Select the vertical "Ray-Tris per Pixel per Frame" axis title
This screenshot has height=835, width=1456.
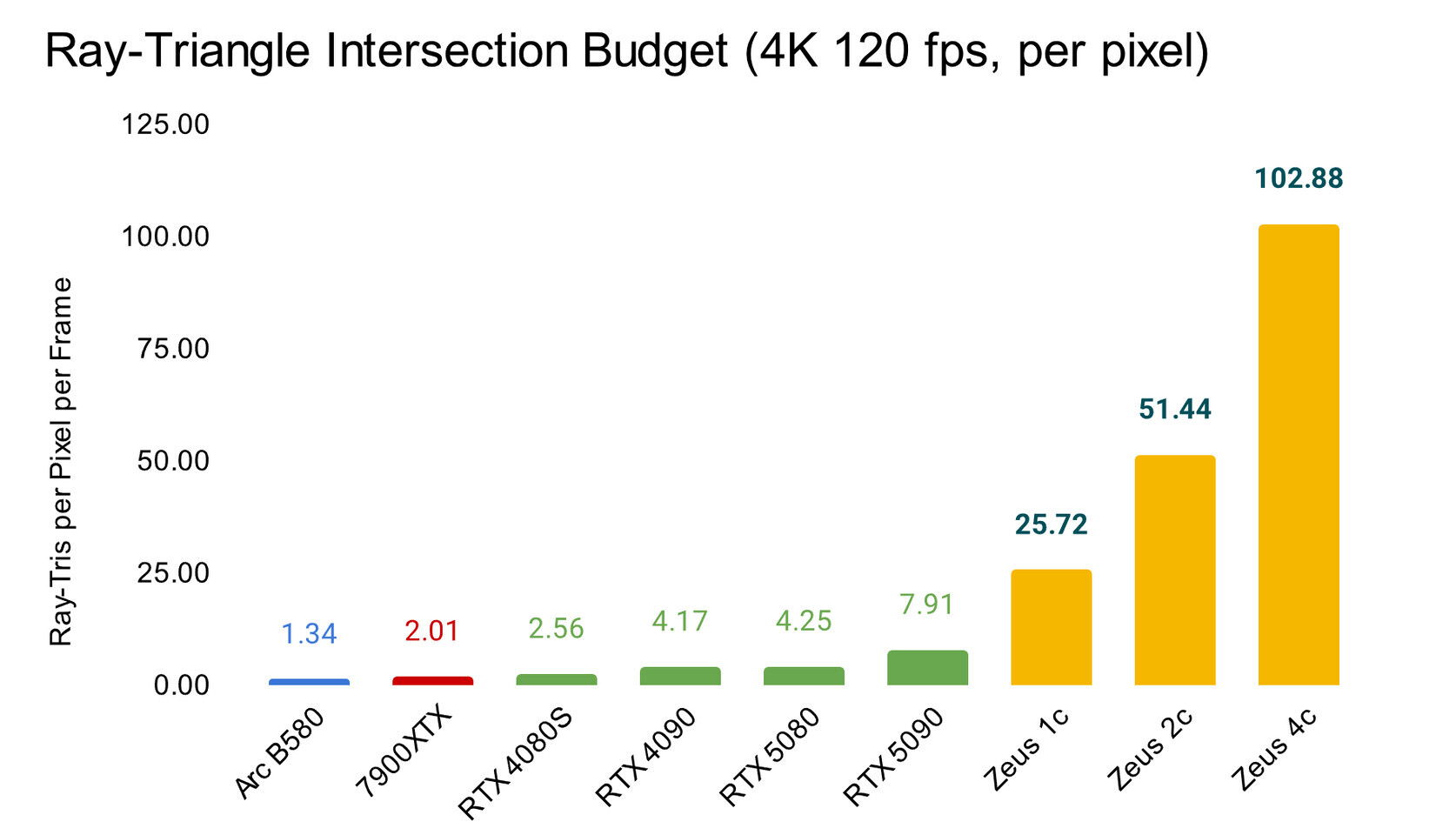[61, 461]
